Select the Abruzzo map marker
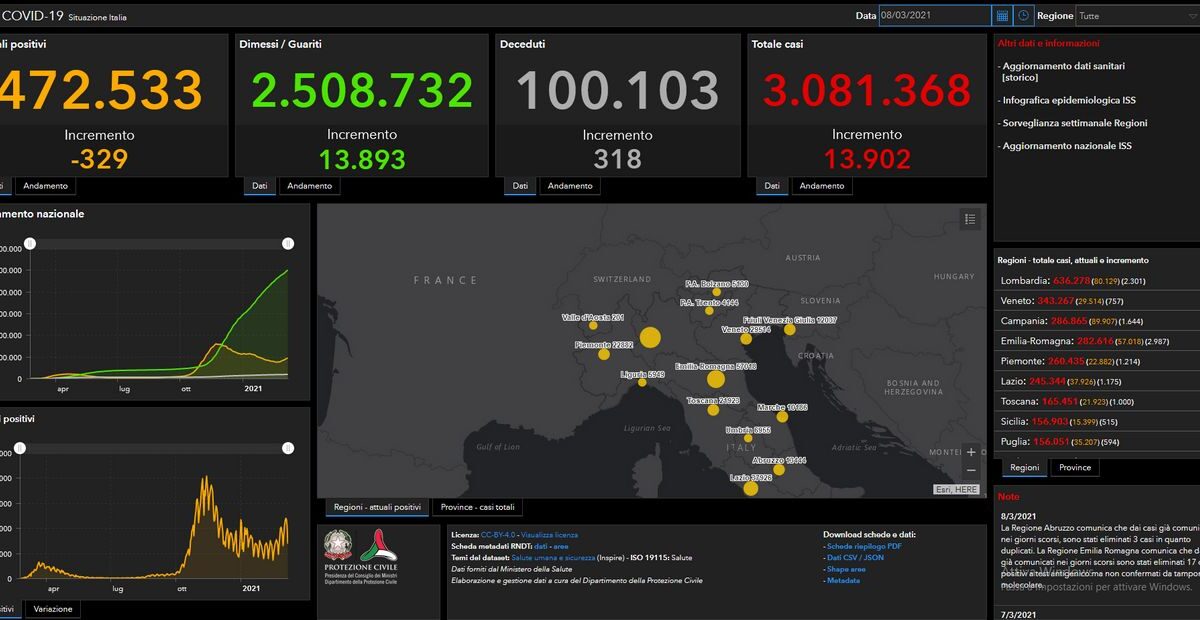The image size is (1200, 620). [x=779, y=469]
